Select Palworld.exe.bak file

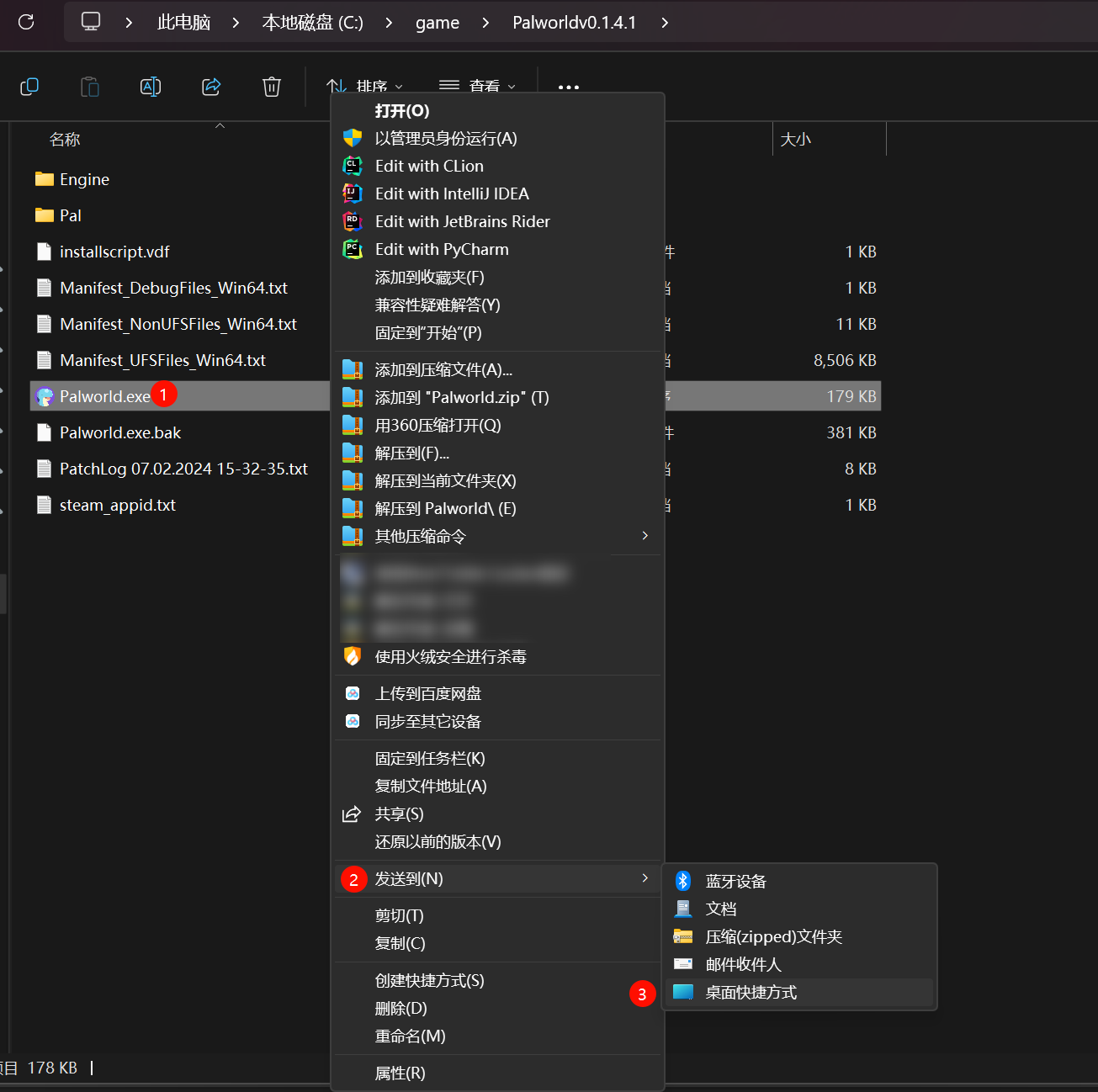point(120,432)
